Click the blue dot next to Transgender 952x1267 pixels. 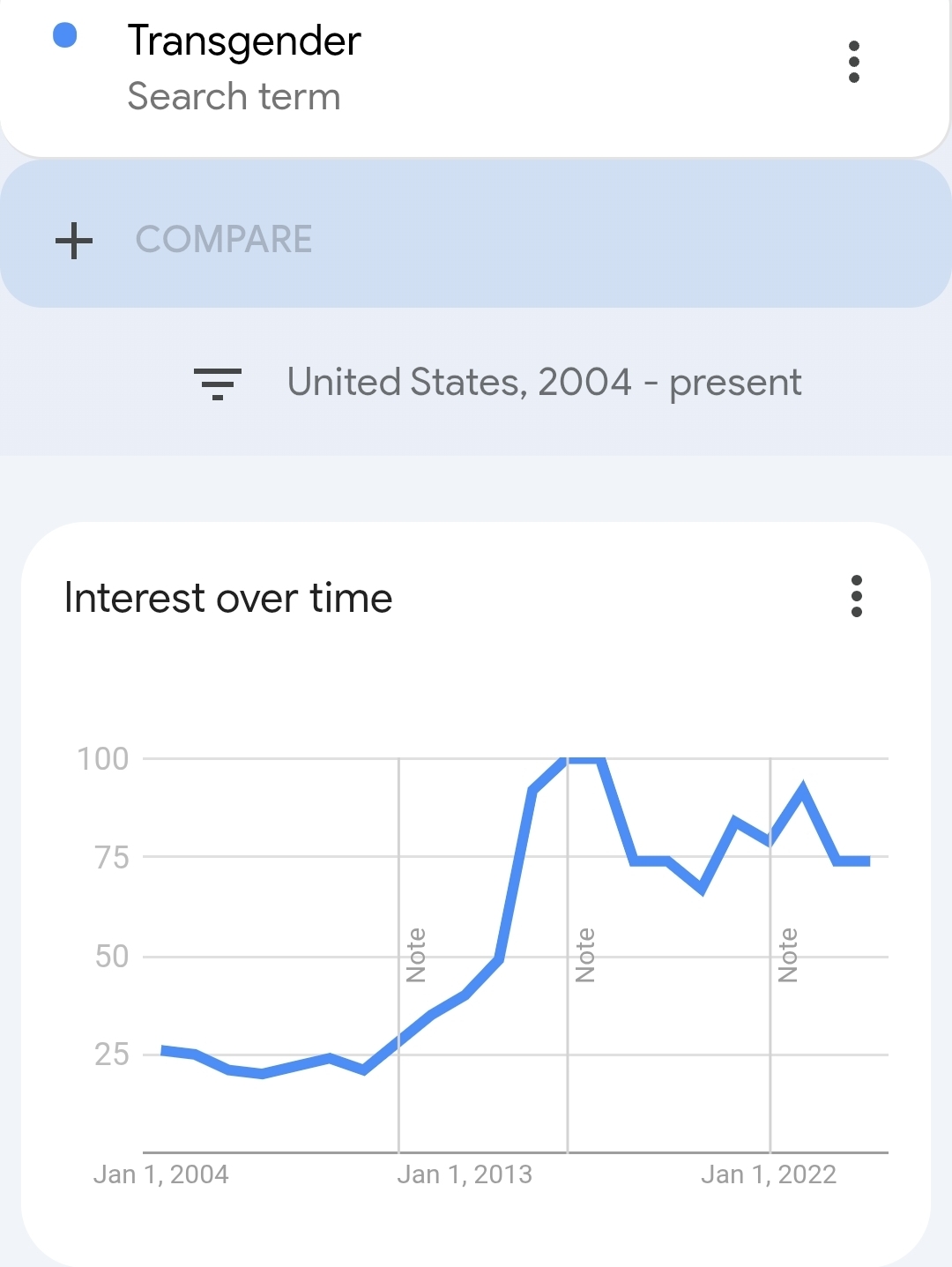coord(65,35)
